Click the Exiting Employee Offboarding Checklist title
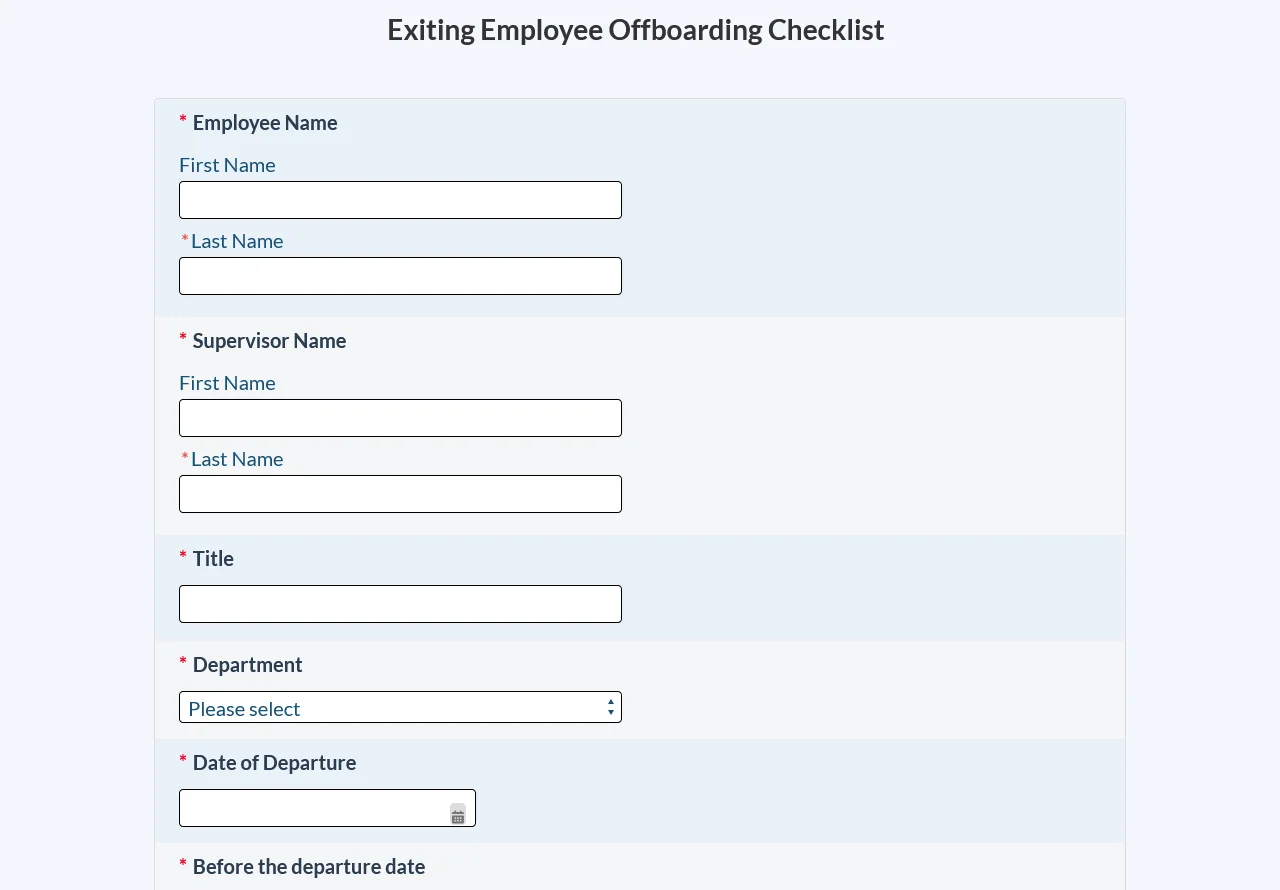 [635, 29]
